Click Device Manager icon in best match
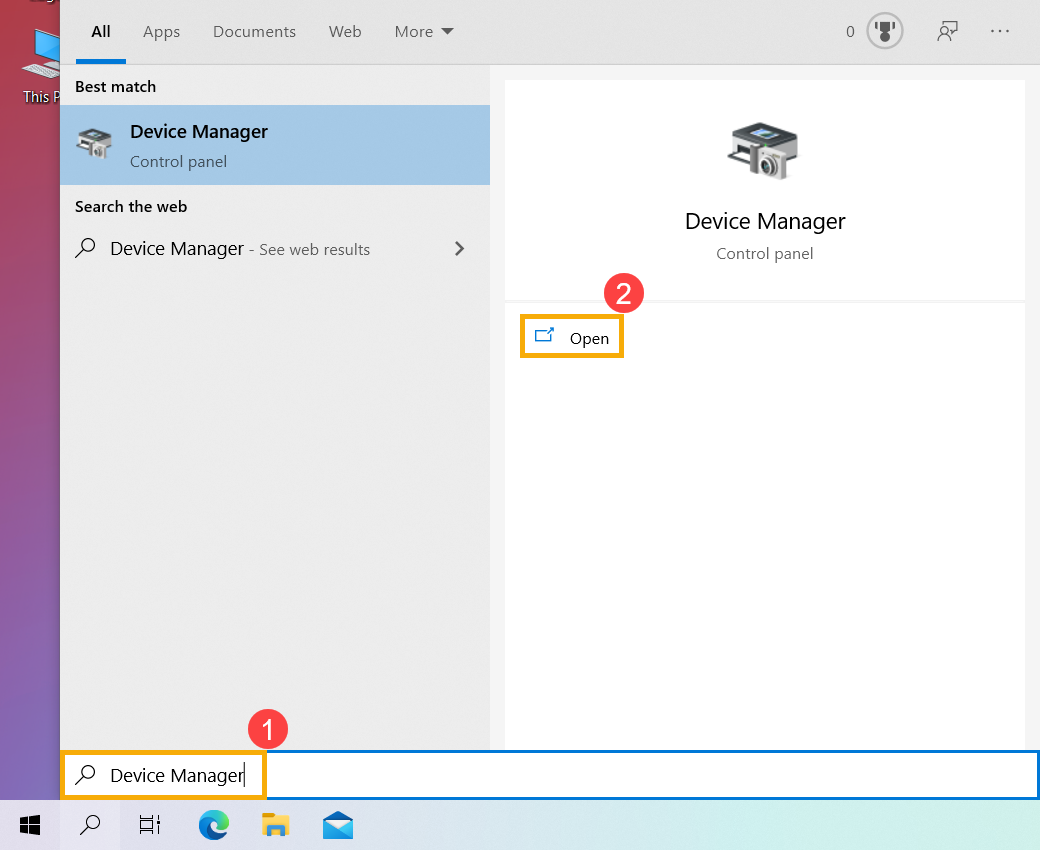This screenshot has width=1040, height=850. 94,143
